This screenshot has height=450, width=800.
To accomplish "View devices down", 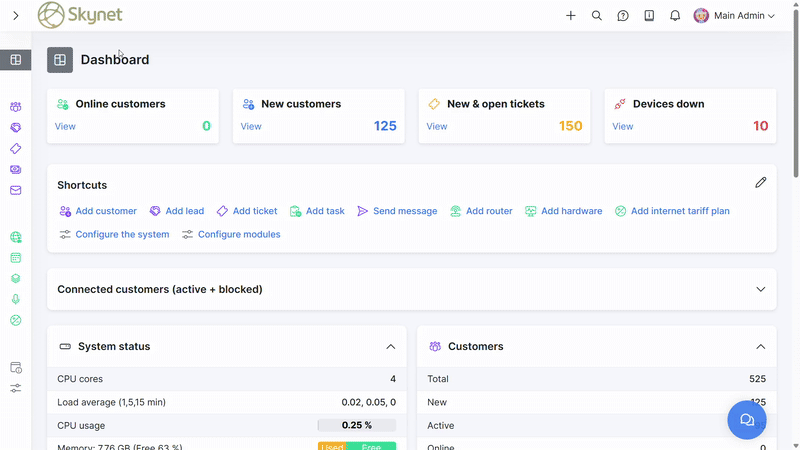I will pos(622,126).
